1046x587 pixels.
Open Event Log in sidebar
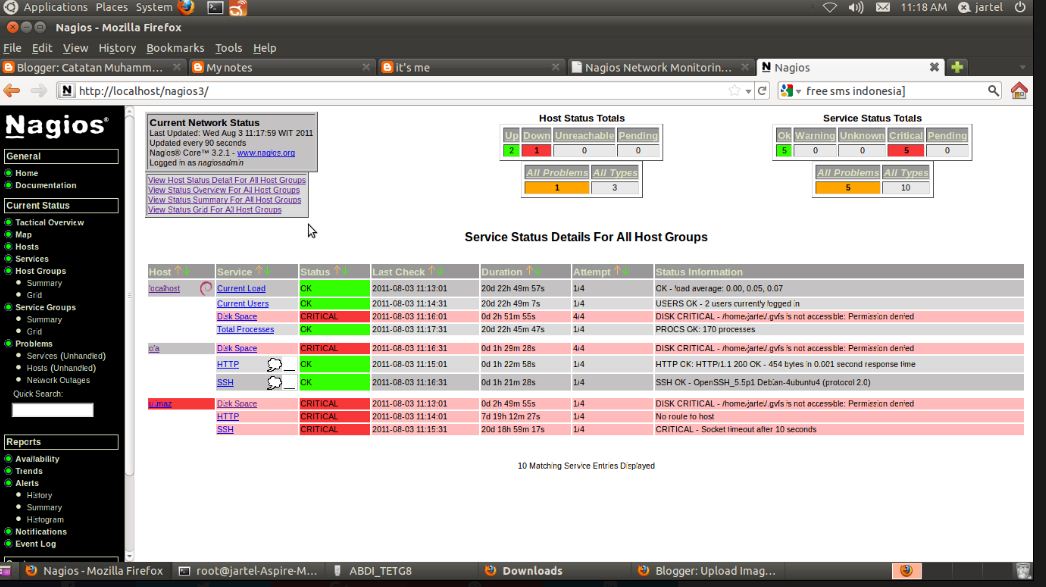tap(35, 544)
